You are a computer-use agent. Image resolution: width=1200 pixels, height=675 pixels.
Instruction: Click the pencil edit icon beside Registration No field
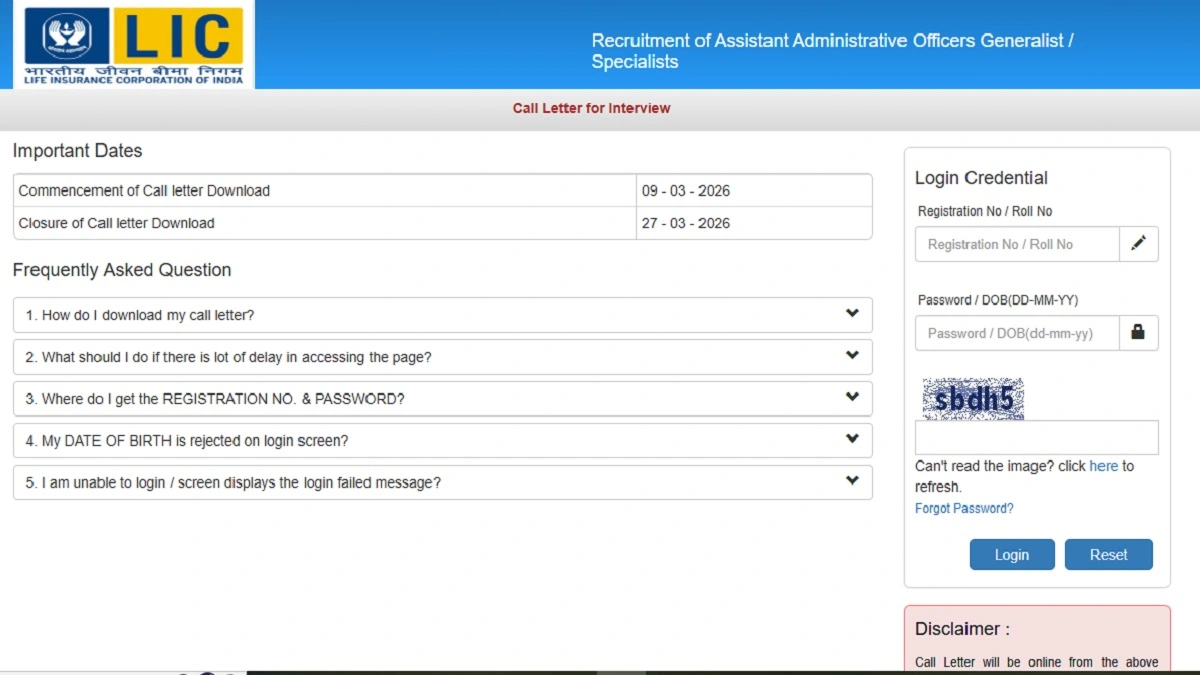pyautogui.click(x=1139, y=243)
